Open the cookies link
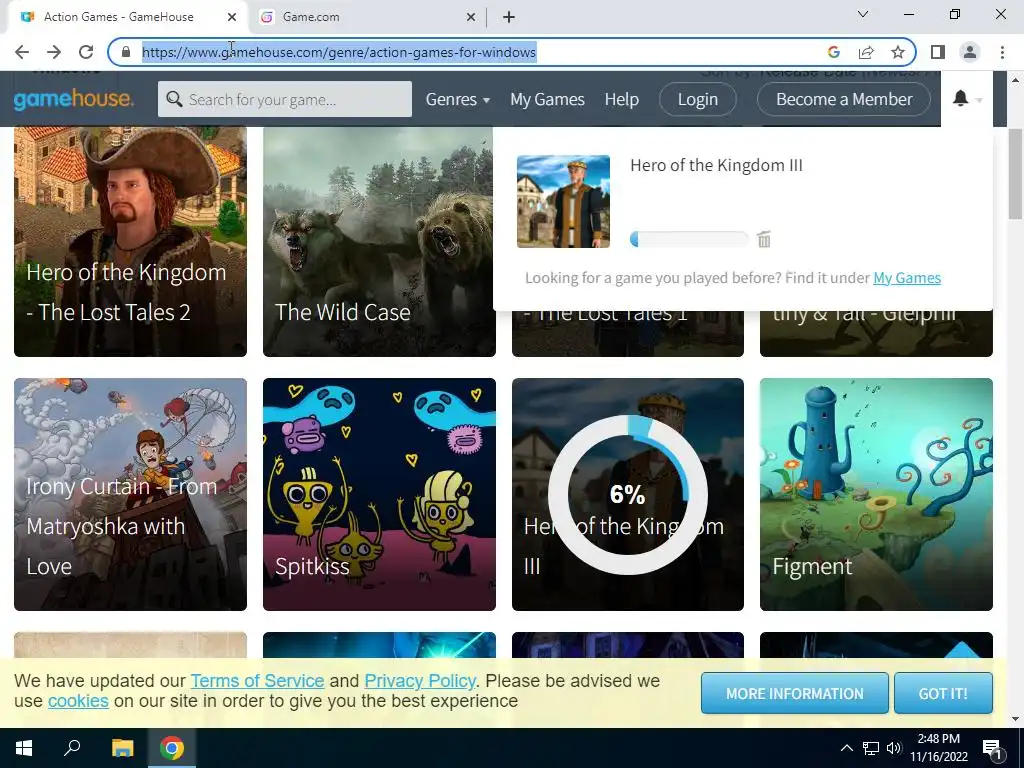The height and width of the screenshot is (768, 1024). pyautogui.click(x=78, y=701)
